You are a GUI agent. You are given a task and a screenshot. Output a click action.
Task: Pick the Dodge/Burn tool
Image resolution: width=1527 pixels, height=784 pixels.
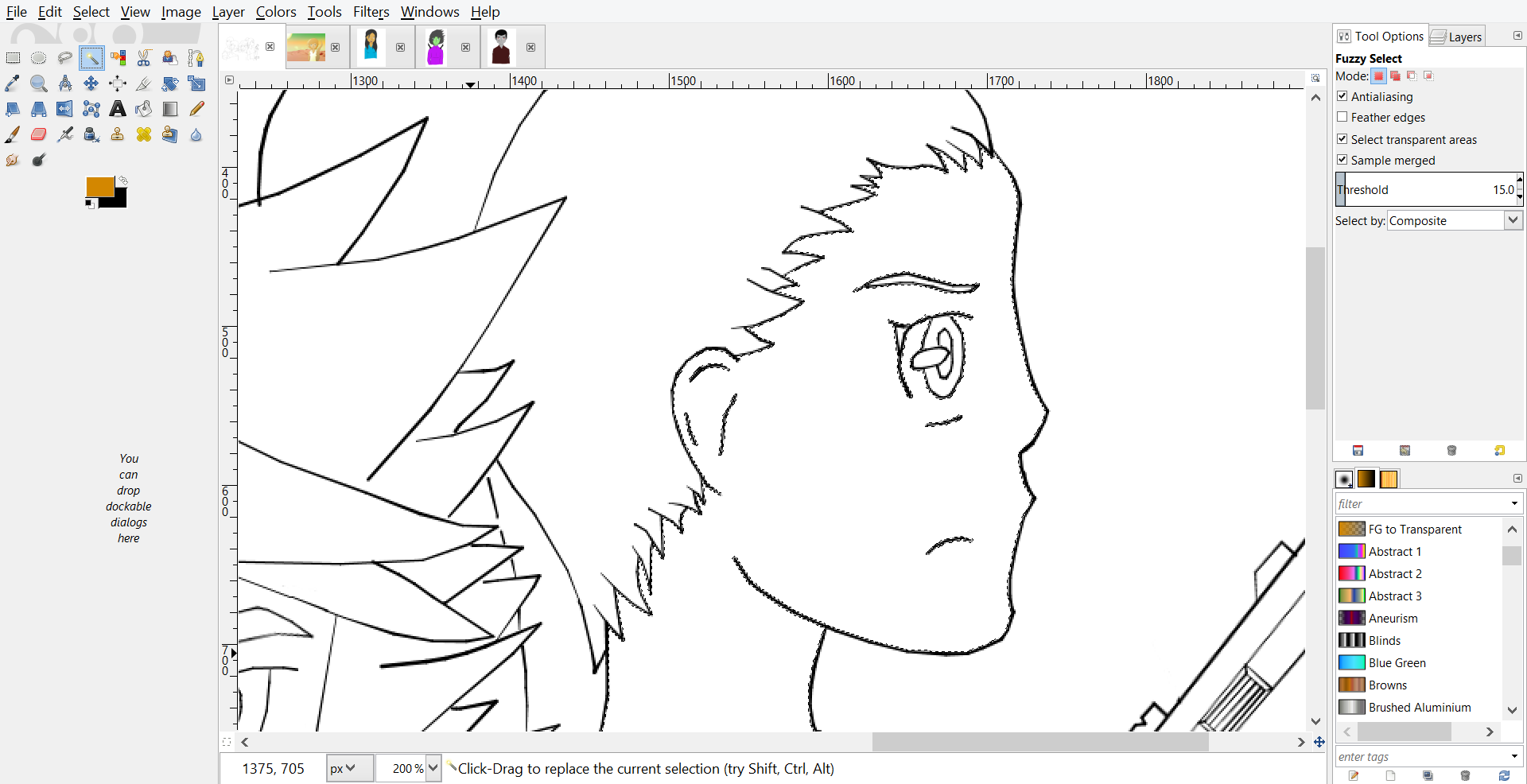tap(38, 160)
